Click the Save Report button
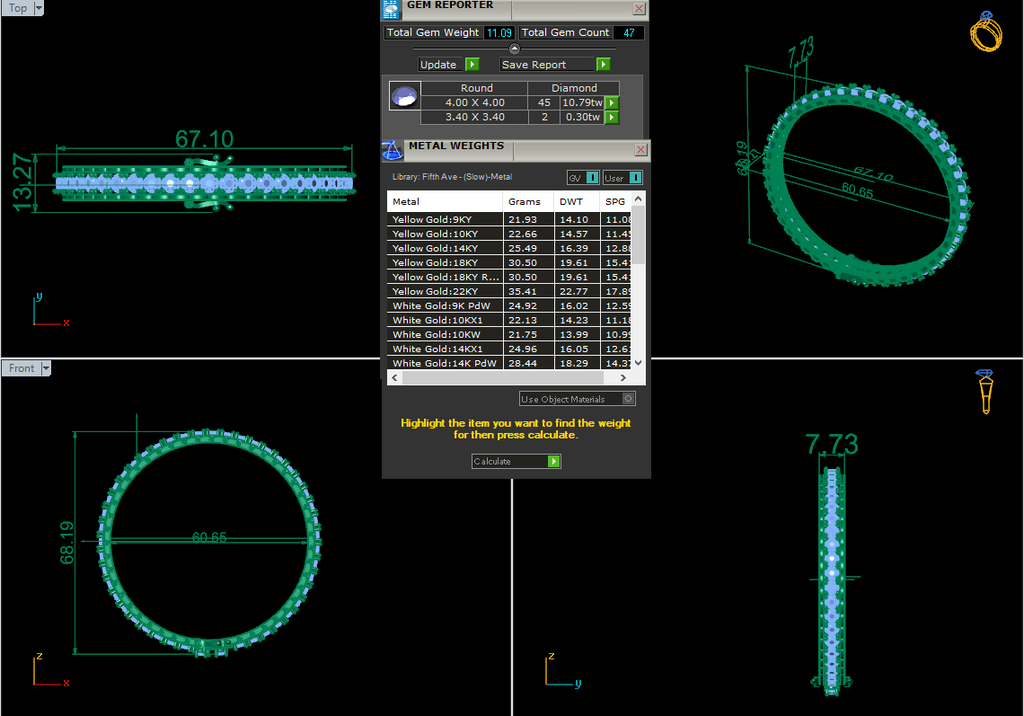 [547, 64]
